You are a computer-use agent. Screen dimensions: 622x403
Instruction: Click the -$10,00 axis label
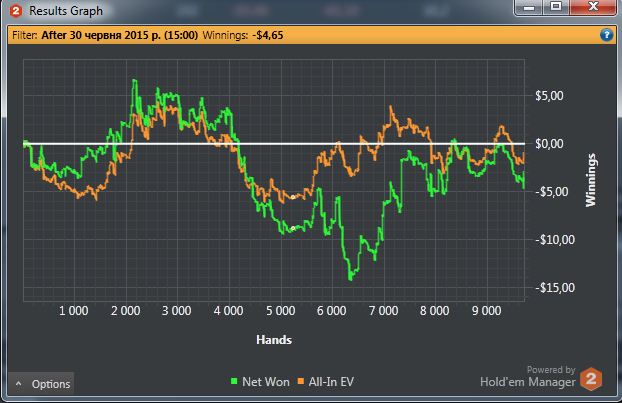pos(555,240)
